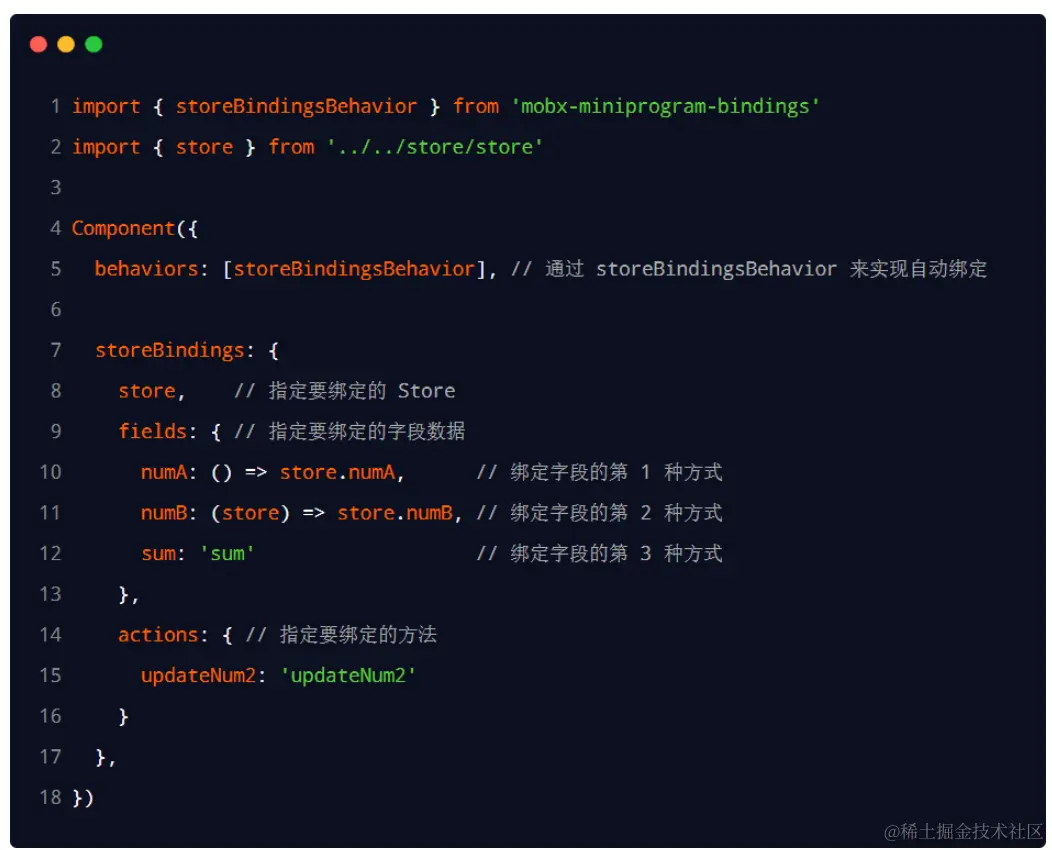1052x850 pixels.
Task: Click comment '指定要绑定的字段数据' on line 9
Action: pos(349,431)
